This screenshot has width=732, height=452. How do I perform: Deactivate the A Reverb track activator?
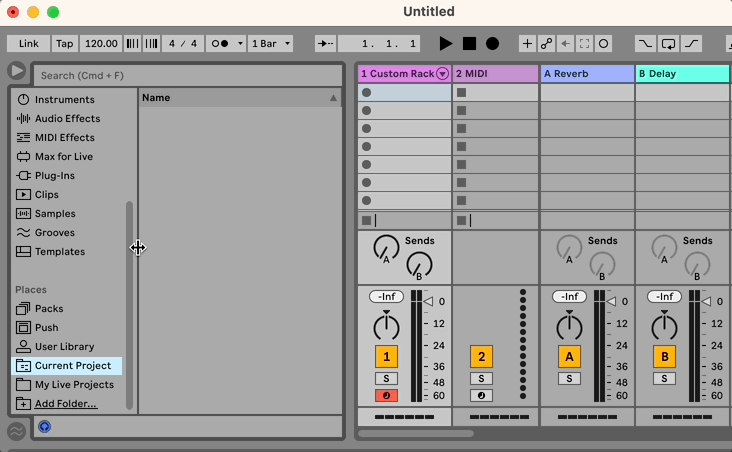(569, 357)
